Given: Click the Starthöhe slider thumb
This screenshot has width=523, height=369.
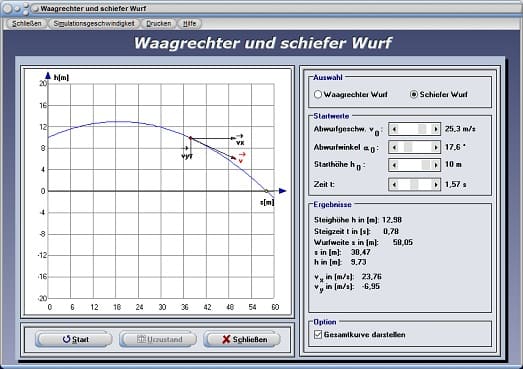Looking at the screenshot, I should pyautogui.click(x=426, y=164).
